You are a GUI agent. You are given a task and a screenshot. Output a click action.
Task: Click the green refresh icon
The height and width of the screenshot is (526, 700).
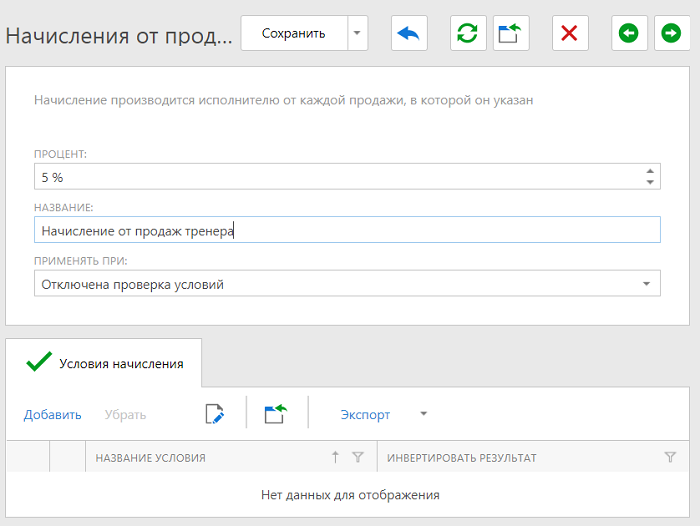468,33
